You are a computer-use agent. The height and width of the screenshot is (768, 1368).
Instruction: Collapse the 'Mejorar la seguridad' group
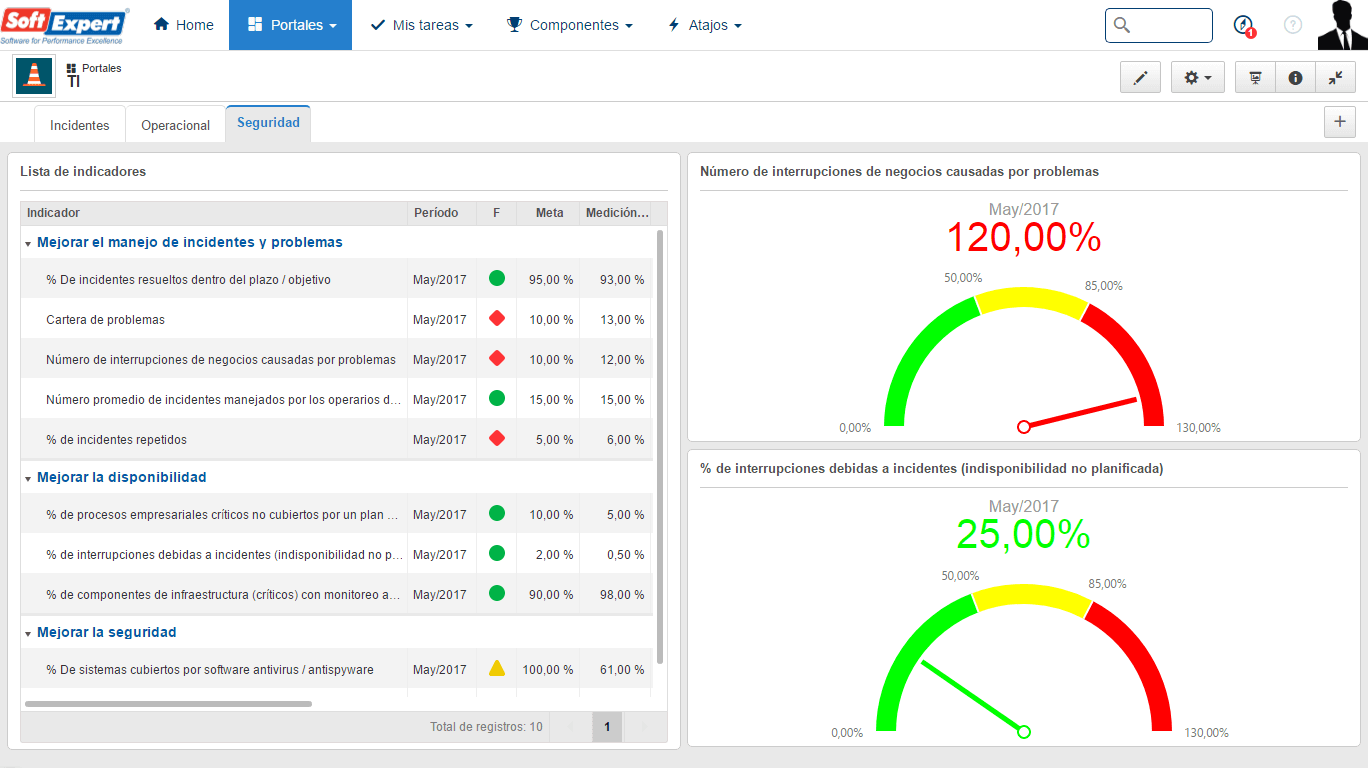pyautogui.click(x=28, y=633)
